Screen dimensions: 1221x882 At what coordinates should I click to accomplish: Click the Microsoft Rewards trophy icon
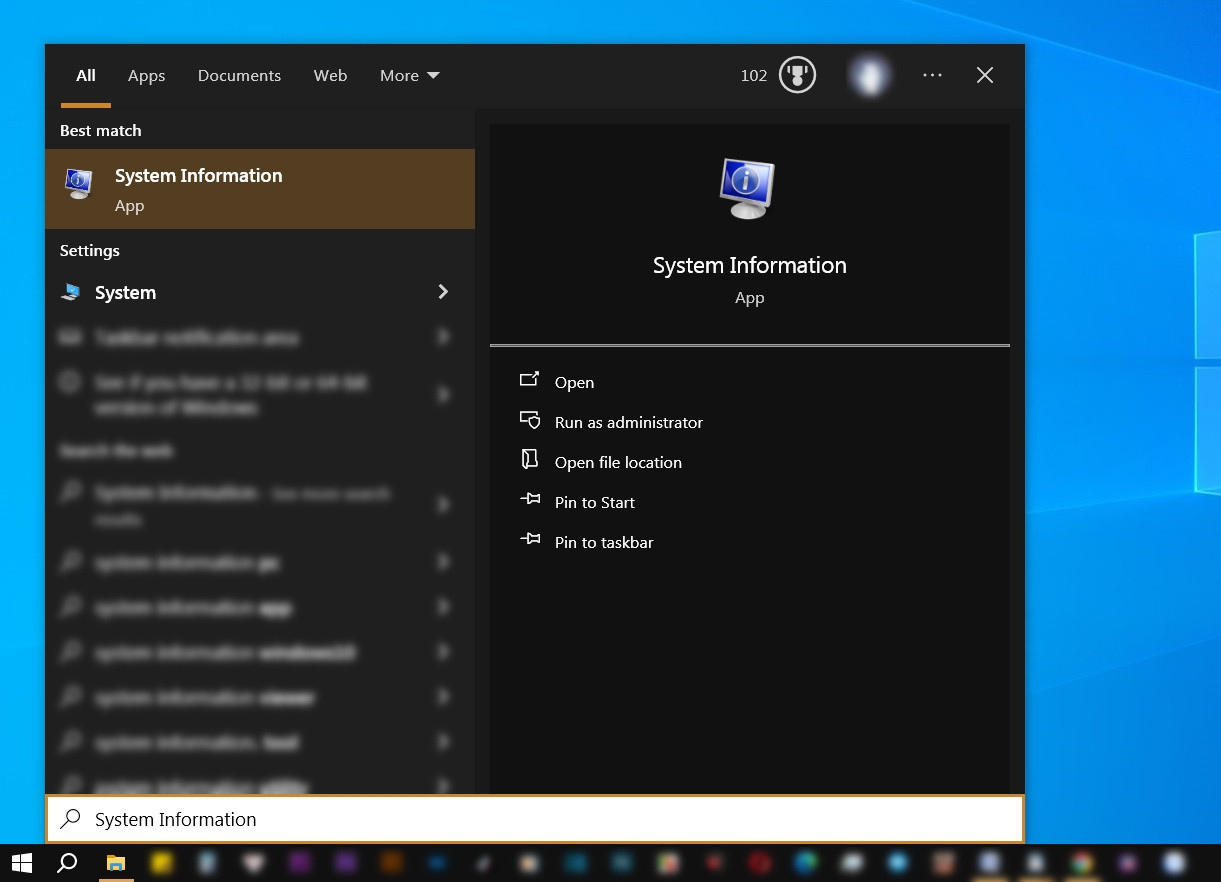pyautogui.click(x=797, y=75)
